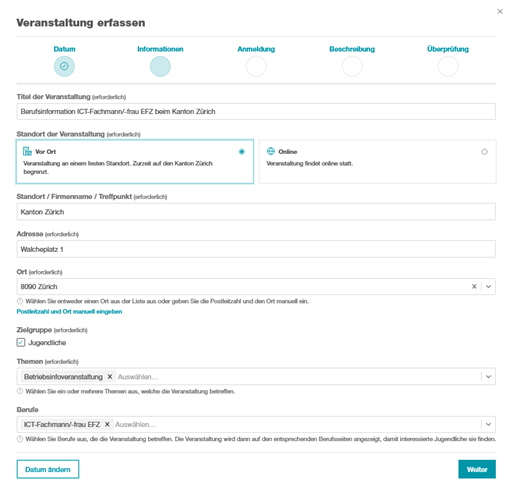Click the Datum ändern button

48,469
